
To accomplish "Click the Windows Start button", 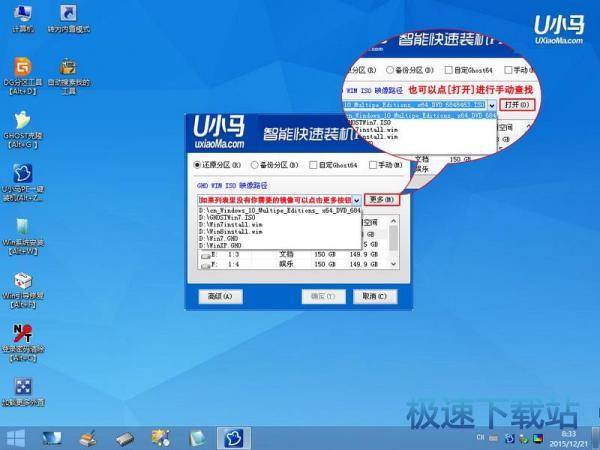I will click(16, 439).
